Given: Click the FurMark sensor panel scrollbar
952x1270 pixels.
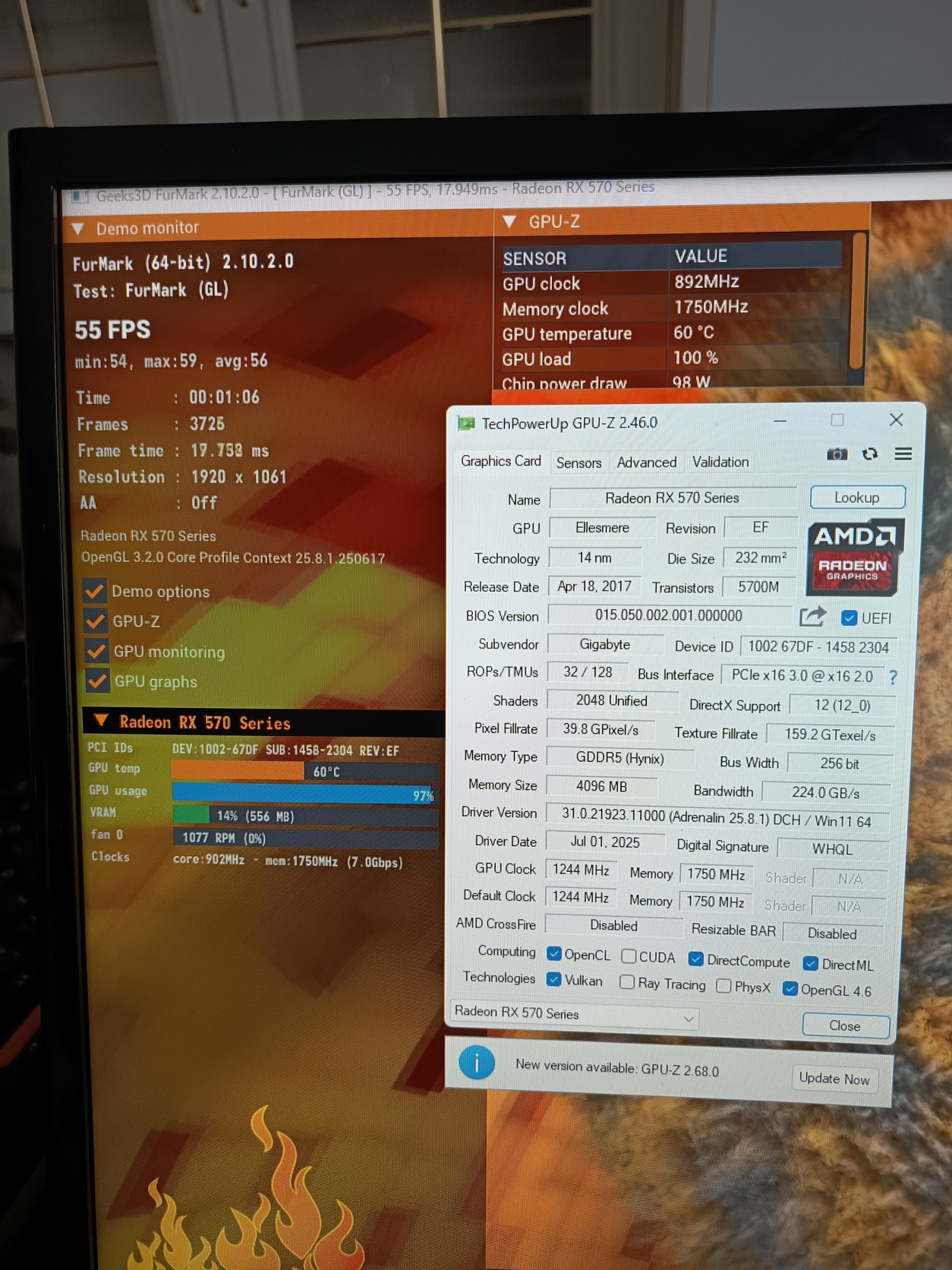Looking at the screenshot, I should 858,302.
